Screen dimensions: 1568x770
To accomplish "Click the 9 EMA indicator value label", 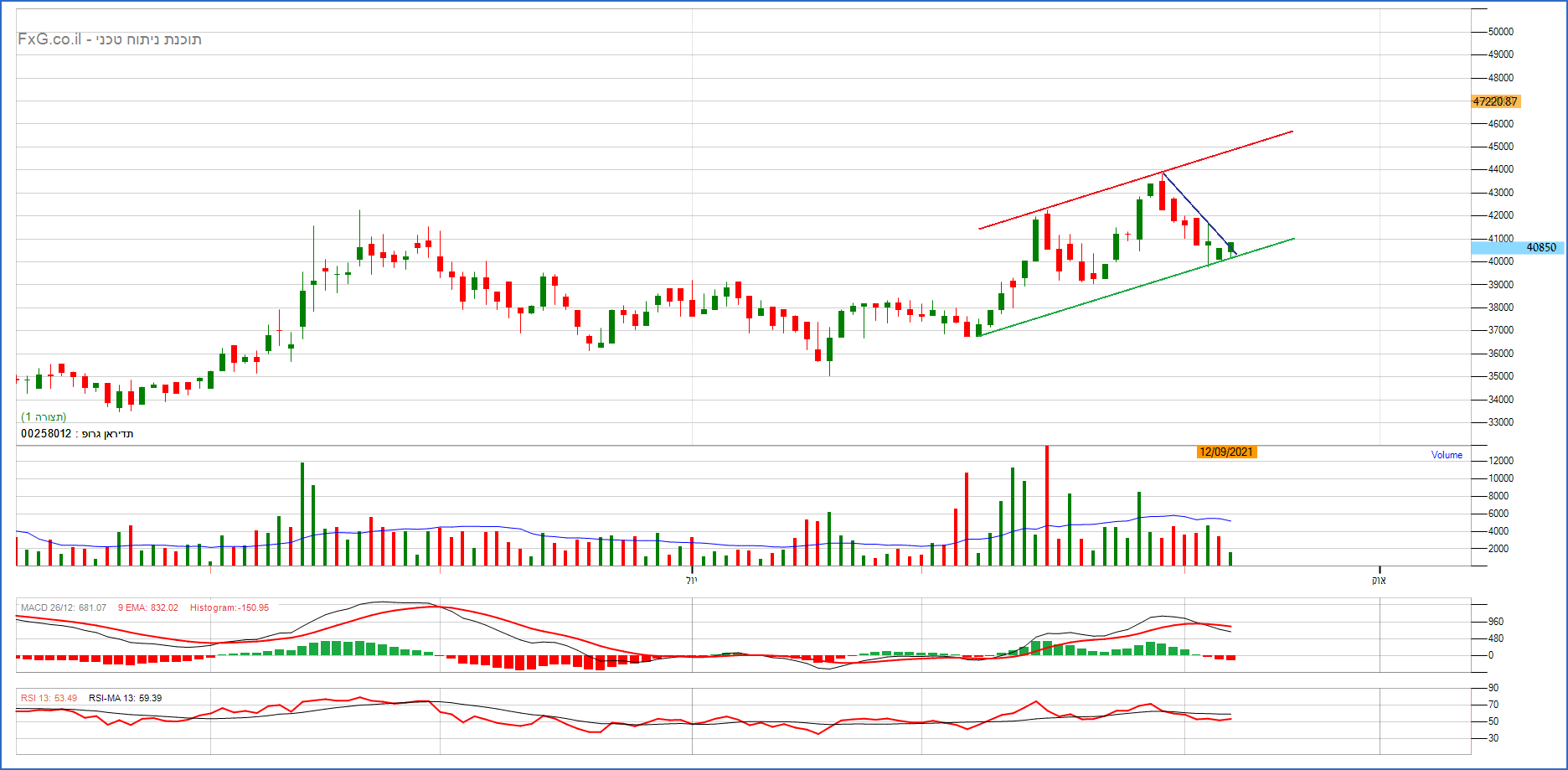I will tap(147, 607).
